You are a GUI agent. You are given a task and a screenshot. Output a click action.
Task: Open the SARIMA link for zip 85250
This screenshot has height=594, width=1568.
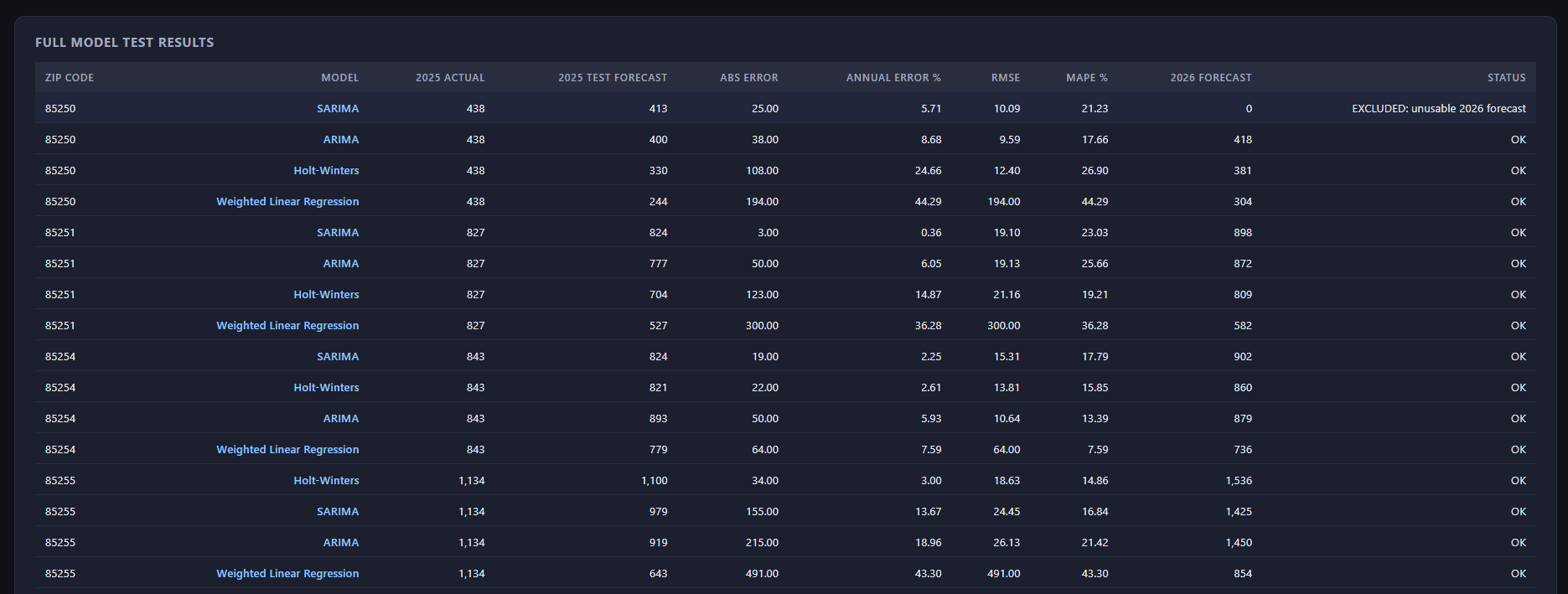pos(338,109)
